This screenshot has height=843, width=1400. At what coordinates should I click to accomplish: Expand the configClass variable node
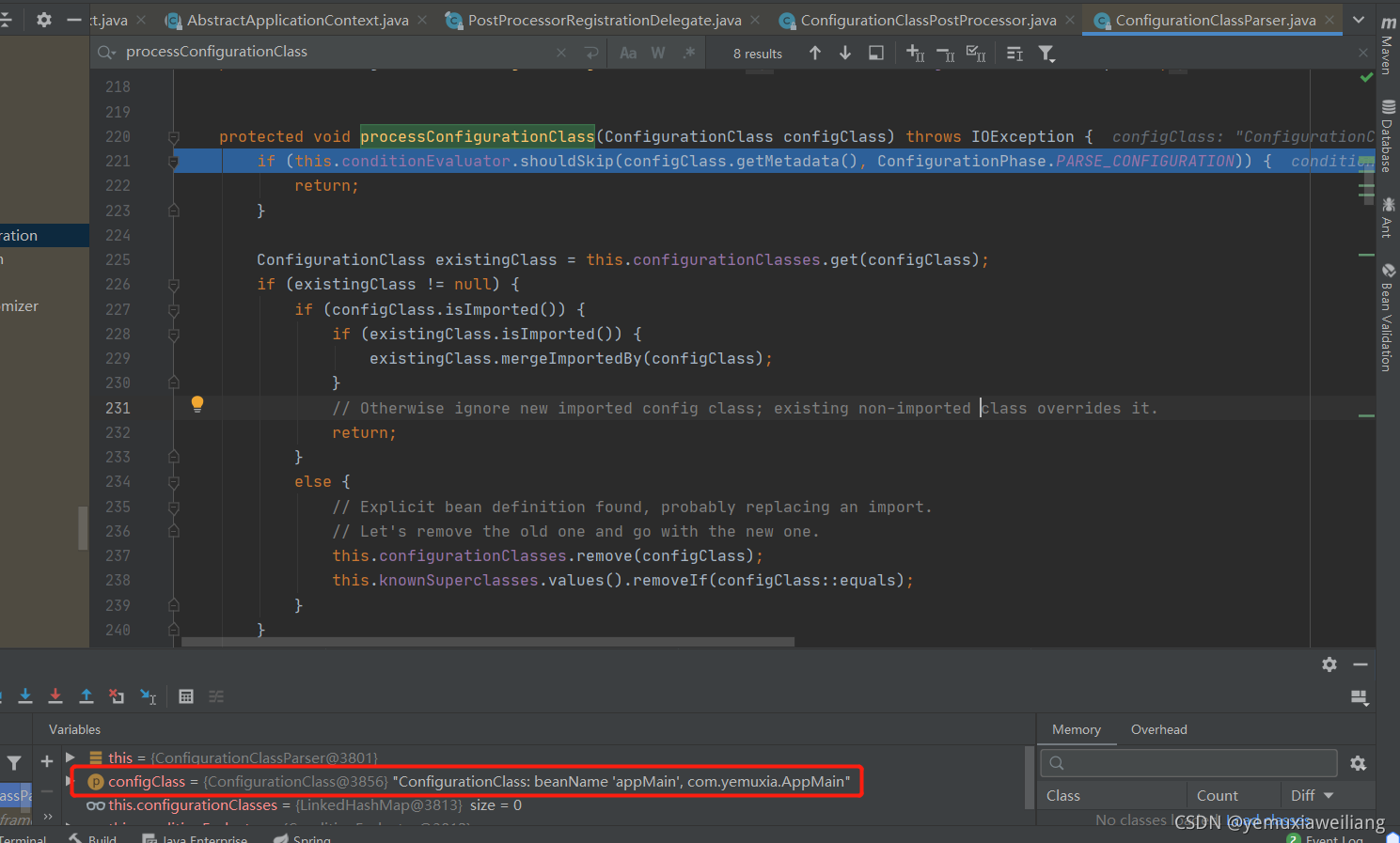click(x=71, y=781)
